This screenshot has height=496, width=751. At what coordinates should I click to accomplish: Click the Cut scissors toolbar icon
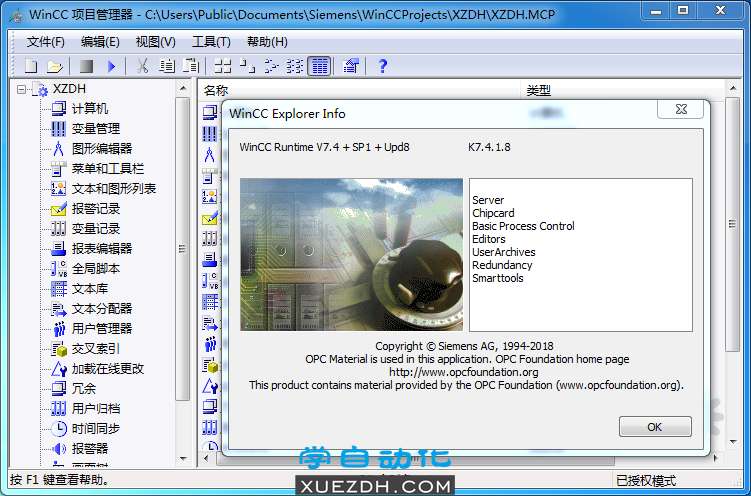142,66
